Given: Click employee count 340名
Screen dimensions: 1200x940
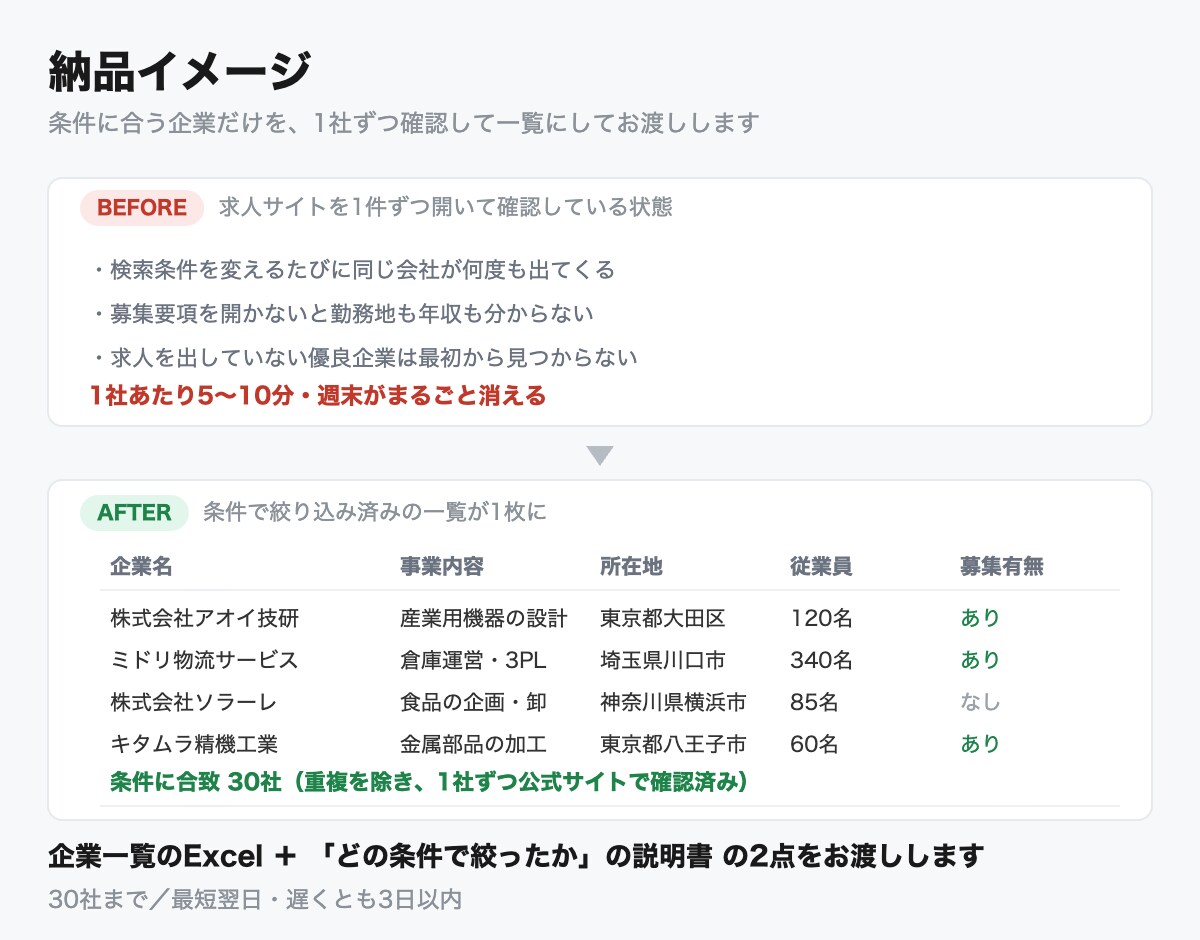Looking at the screenshot, I should pyautogui.click(x=821, y=660).
